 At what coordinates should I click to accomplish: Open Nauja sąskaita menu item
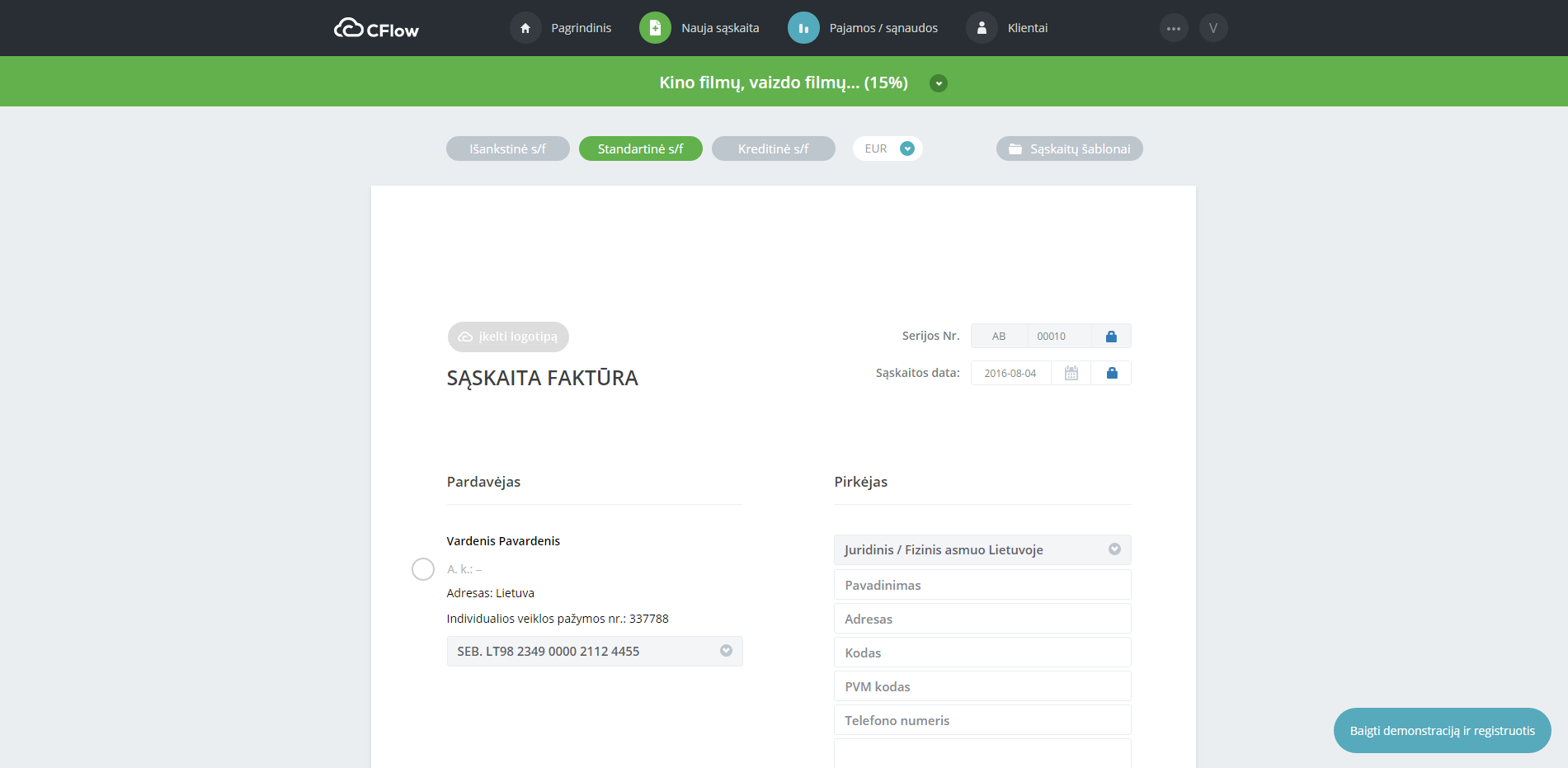(x=720, y=28)
